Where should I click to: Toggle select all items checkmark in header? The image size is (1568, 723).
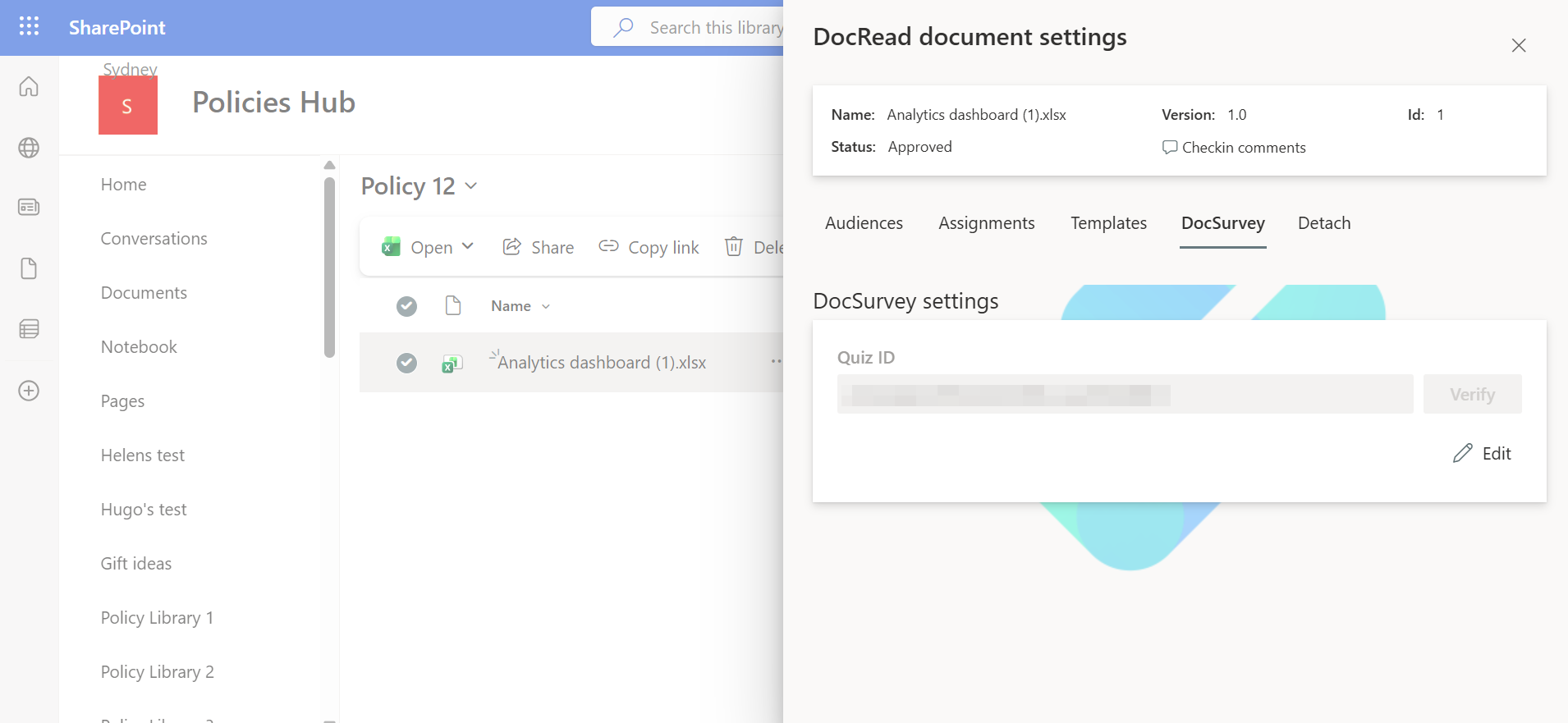(x=406, y=306)
